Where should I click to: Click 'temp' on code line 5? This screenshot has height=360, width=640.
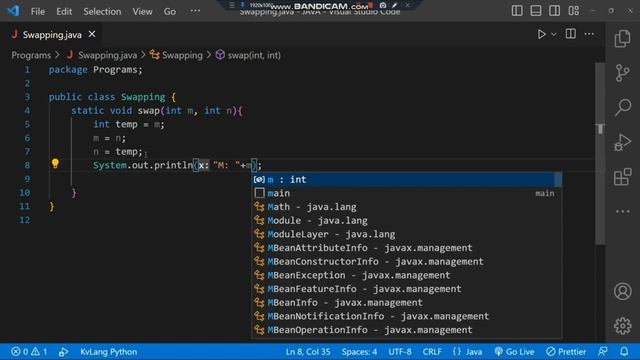(126, 124)
